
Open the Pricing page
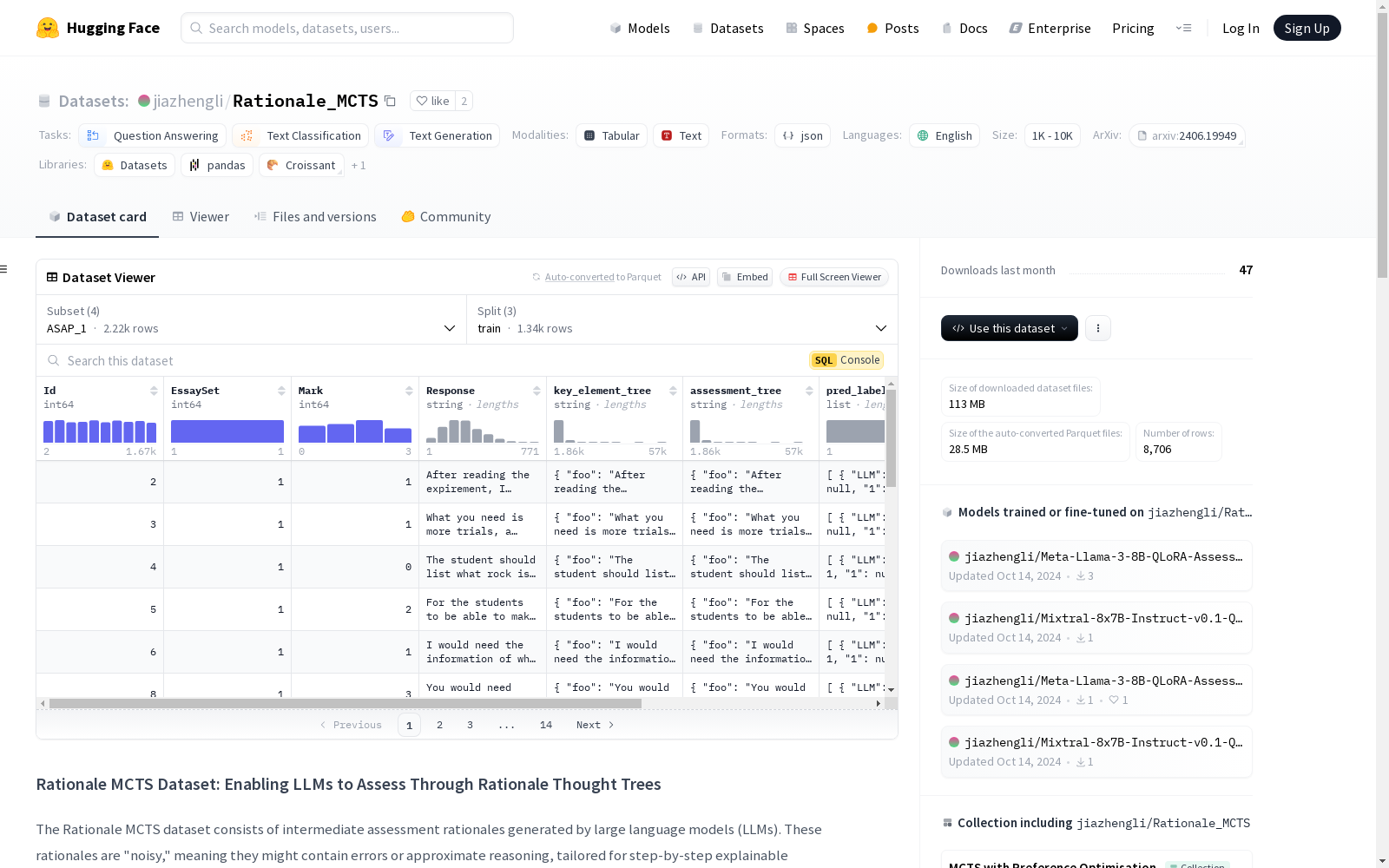point(1133,28)
